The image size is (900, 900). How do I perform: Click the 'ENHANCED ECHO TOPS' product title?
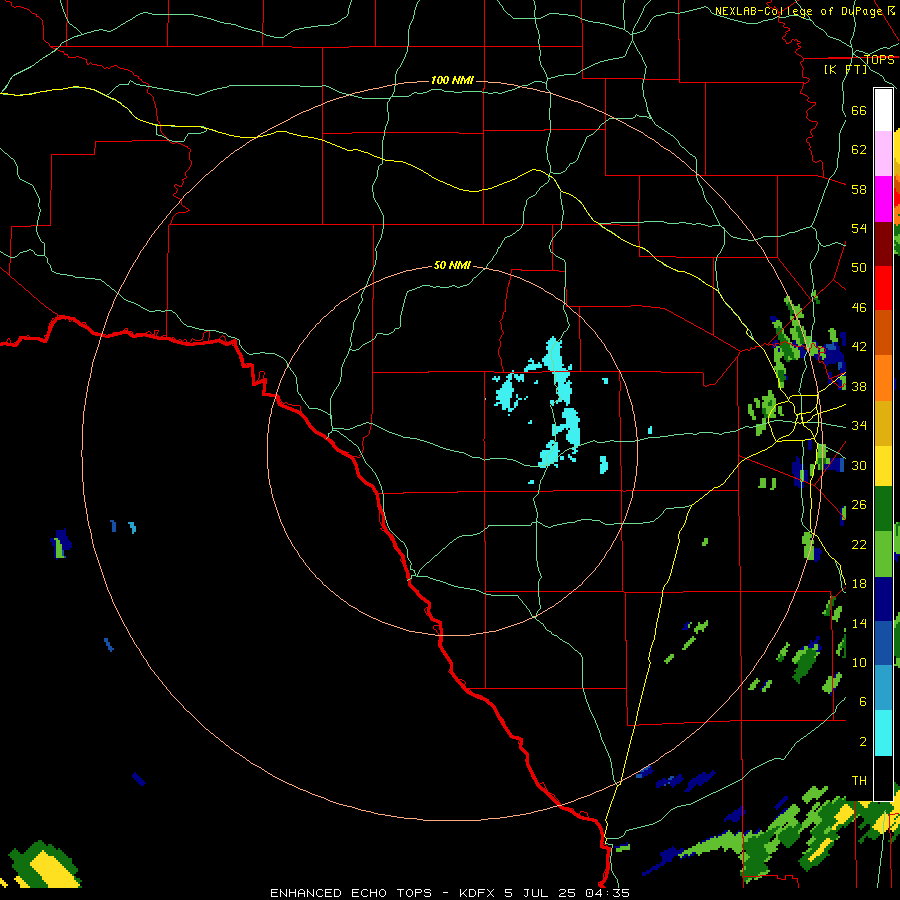(x=351, y=893)
